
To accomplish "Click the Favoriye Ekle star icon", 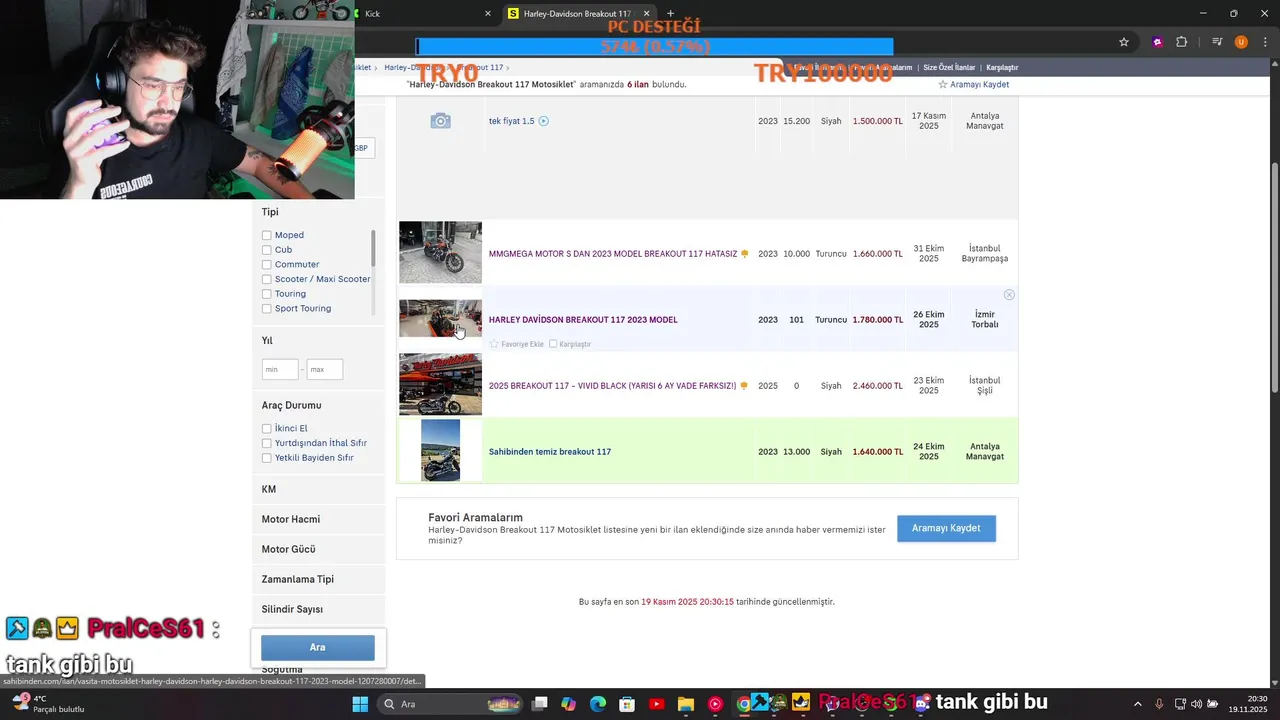I will click(x=494, y=344).
